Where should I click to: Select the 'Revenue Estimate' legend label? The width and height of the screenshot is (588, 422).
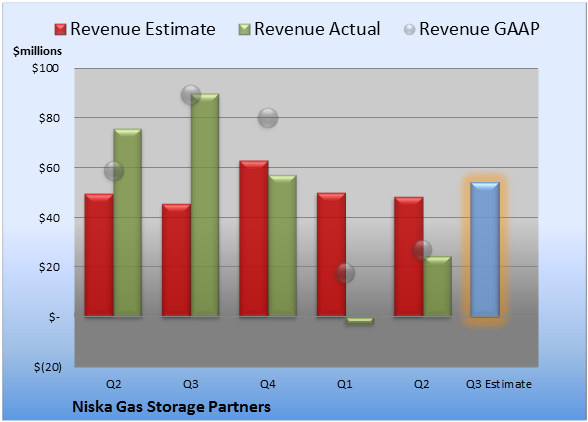(143, 29)
